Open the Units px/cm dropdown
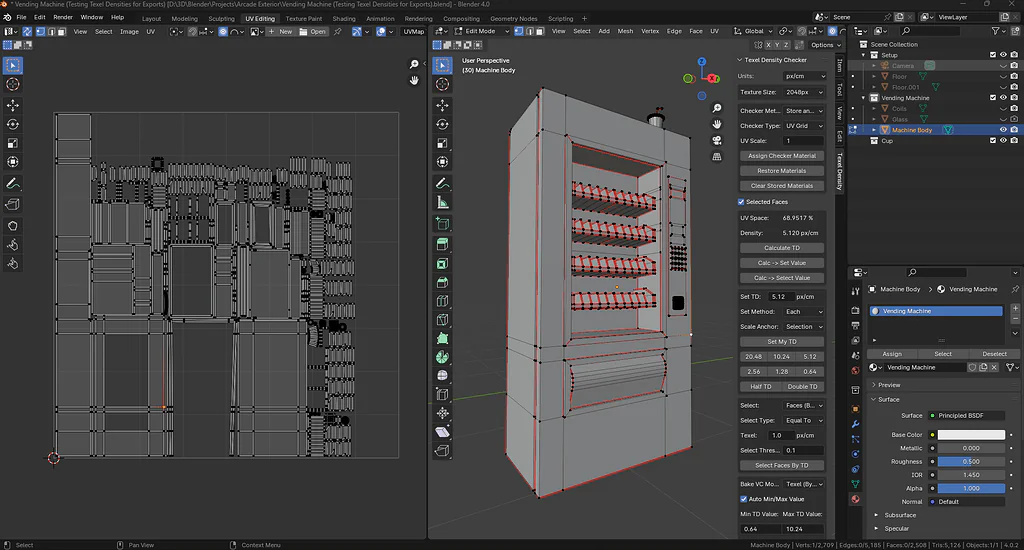 805,76
